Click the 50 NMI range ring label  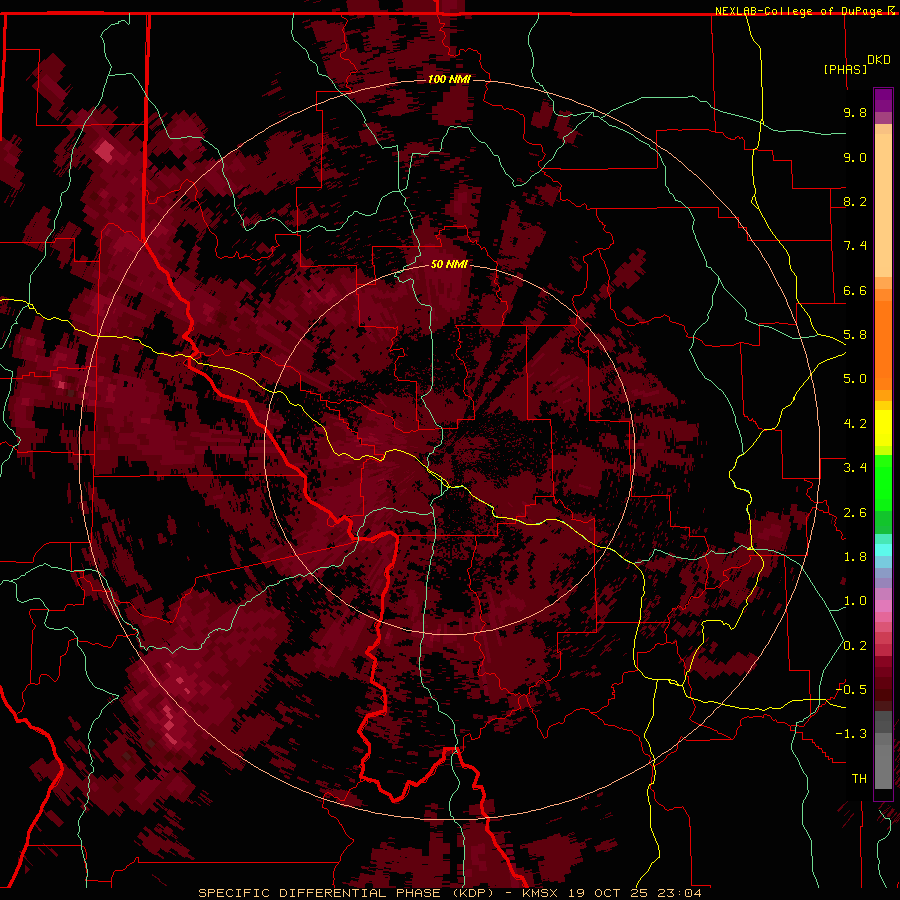pos(449,264)
